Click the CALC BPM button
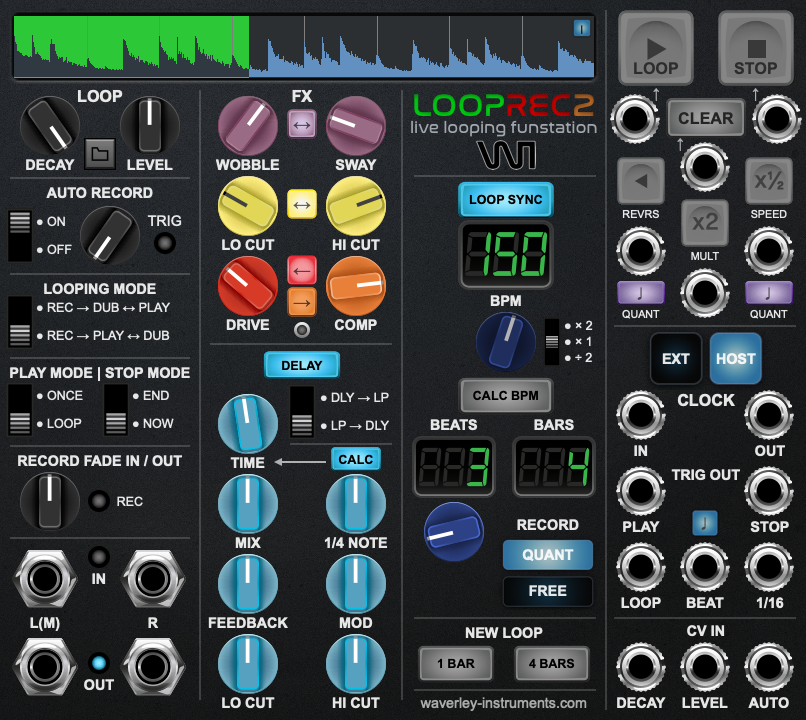The height and width of the screenshot is (720, 806). 506,395
